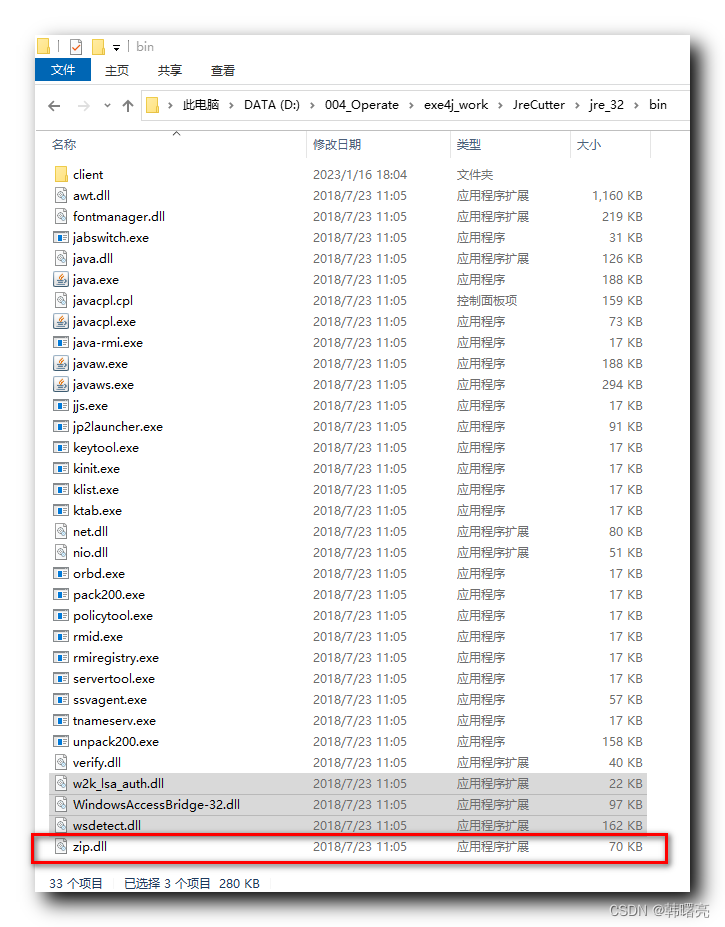Expand chevron after exe4j_work breadcrumb

(500, 105)
